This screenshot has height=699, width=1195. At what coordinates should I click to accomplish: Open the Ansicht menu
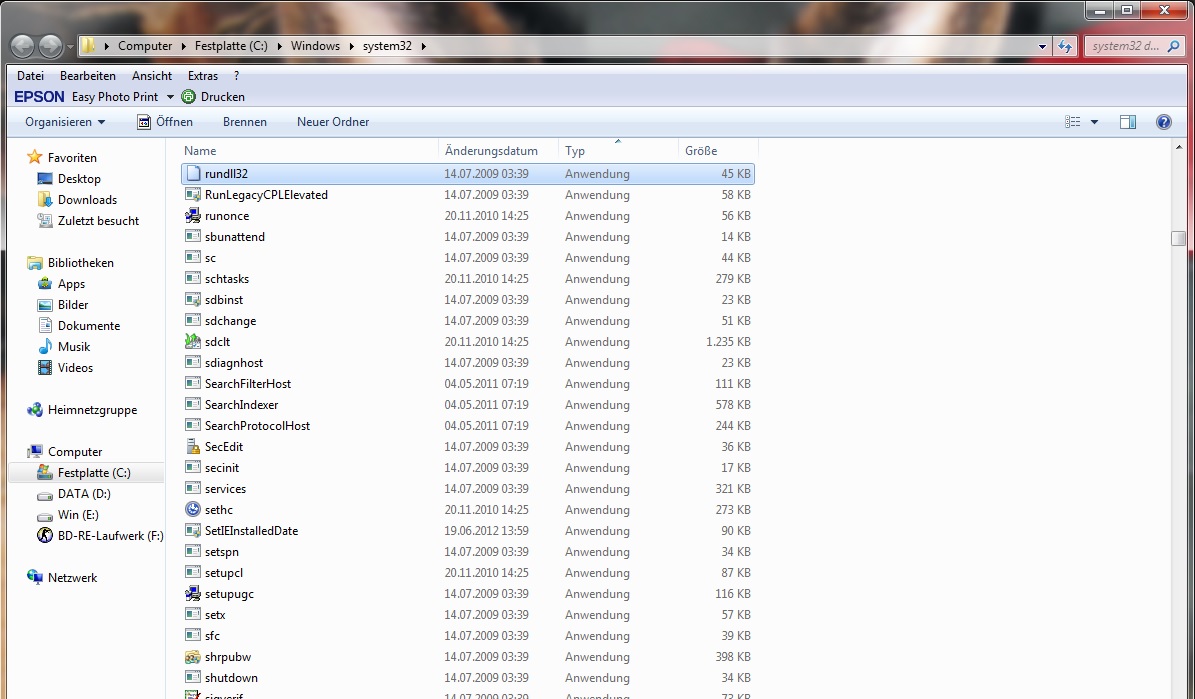(x=151, y=76)
